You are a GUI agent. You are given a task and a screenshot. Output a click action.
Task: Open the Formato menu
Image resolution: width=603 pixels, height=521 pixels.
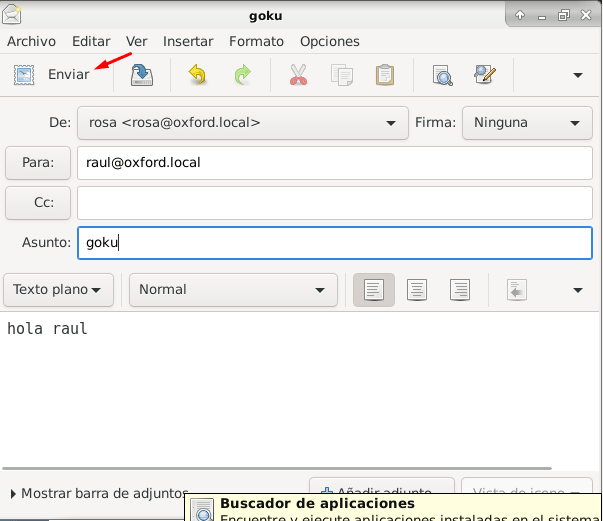coord(257,41)
